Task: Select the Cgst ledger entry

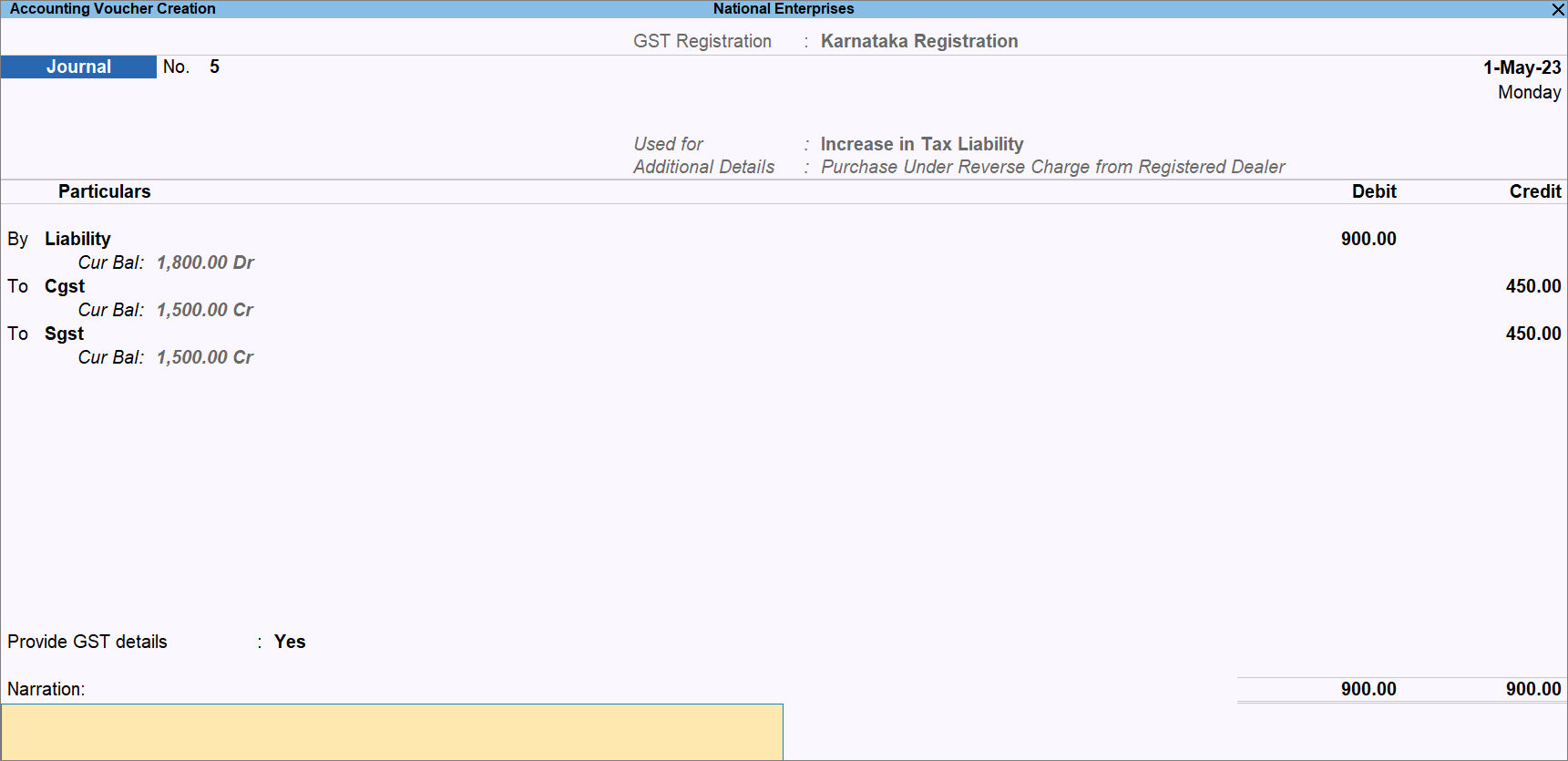Action: [65, 286]
